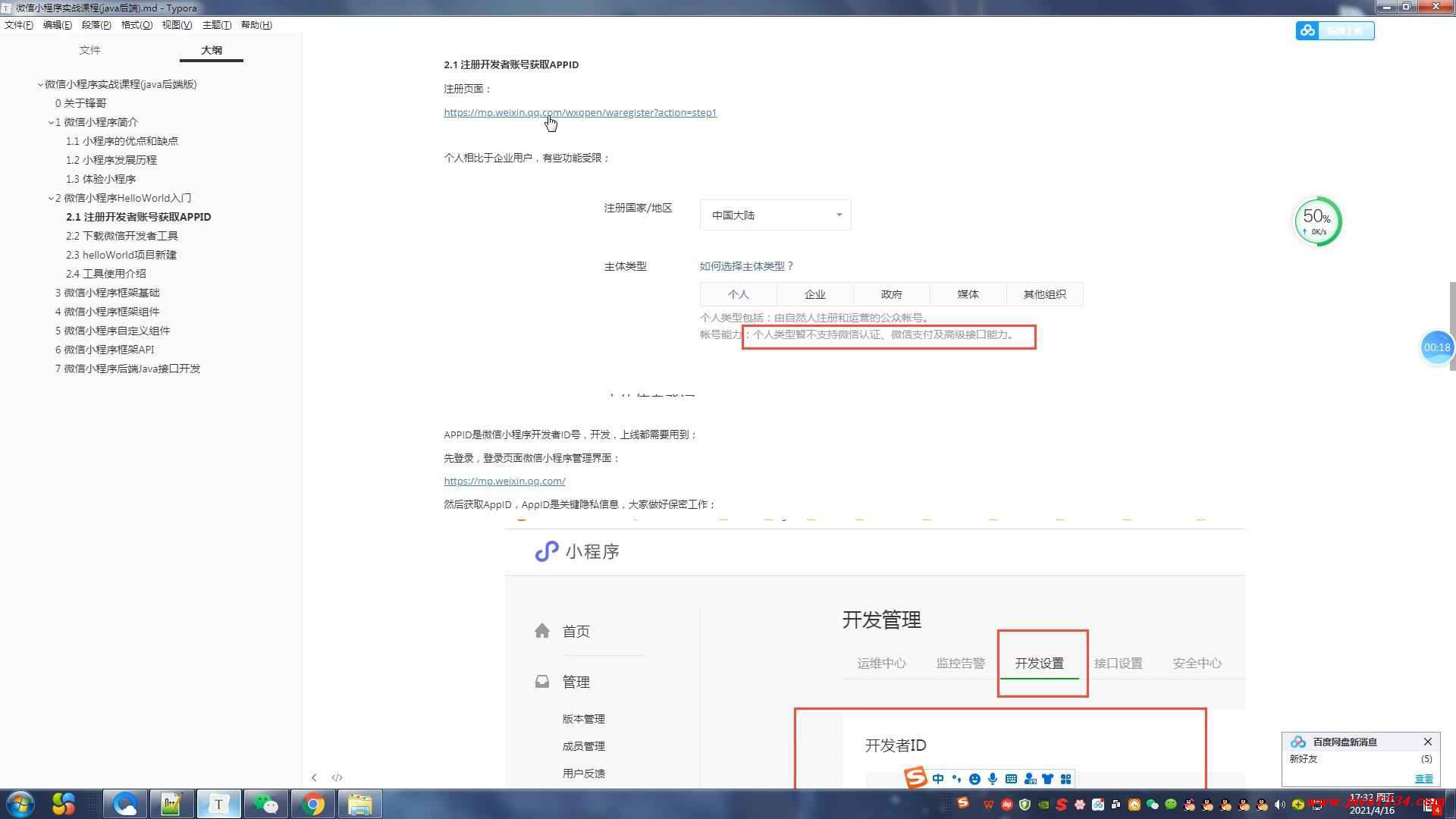Screen dimensions: 1456x819
Task: Jump to 3 微信小程序框架基础
Action: [107, 293]
